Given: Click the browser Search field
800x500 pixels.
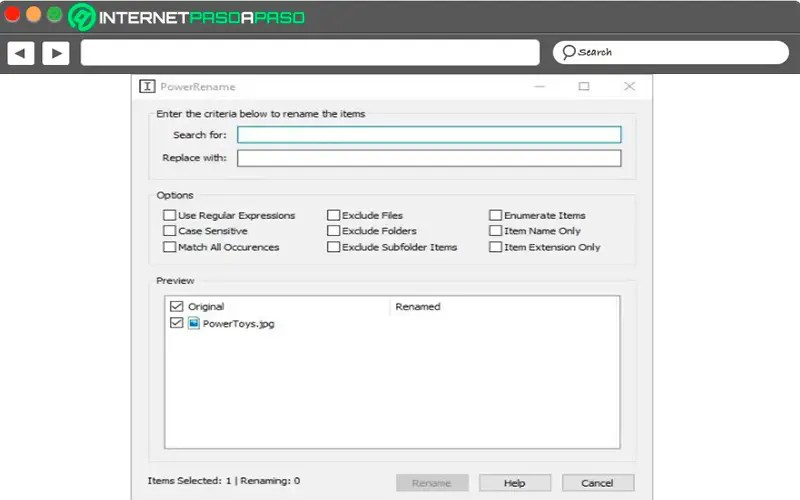Looking at the screenshot, I should pyautogui.click(x=671, y=52).
